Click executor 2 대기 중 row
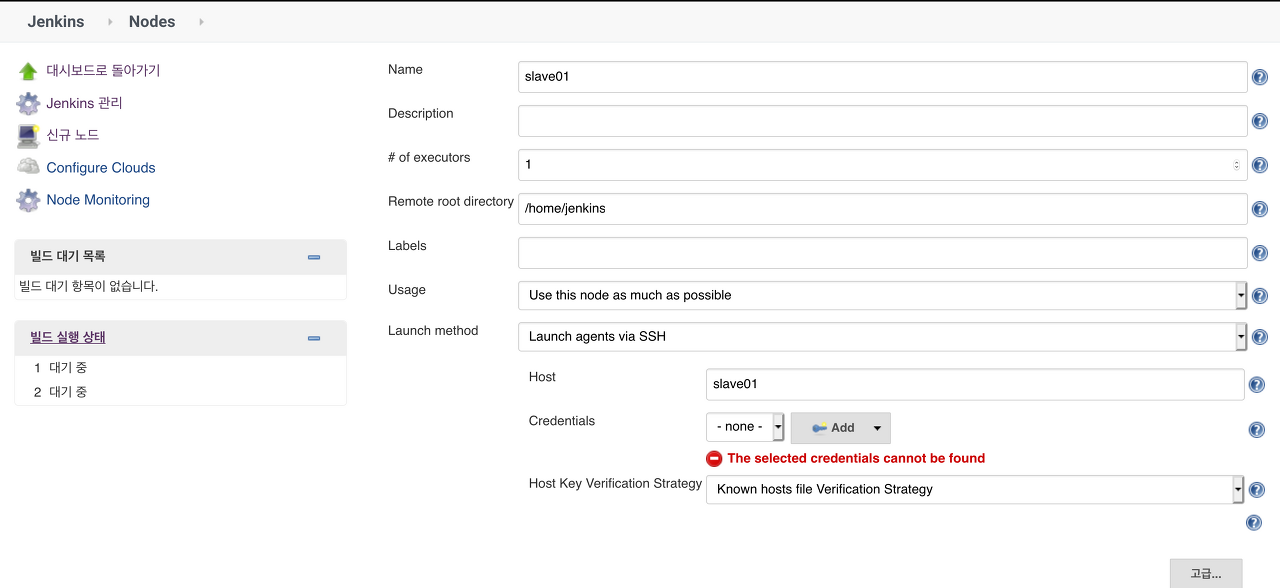The height and width of the screenshot is (588, 1280). point(180,392)
